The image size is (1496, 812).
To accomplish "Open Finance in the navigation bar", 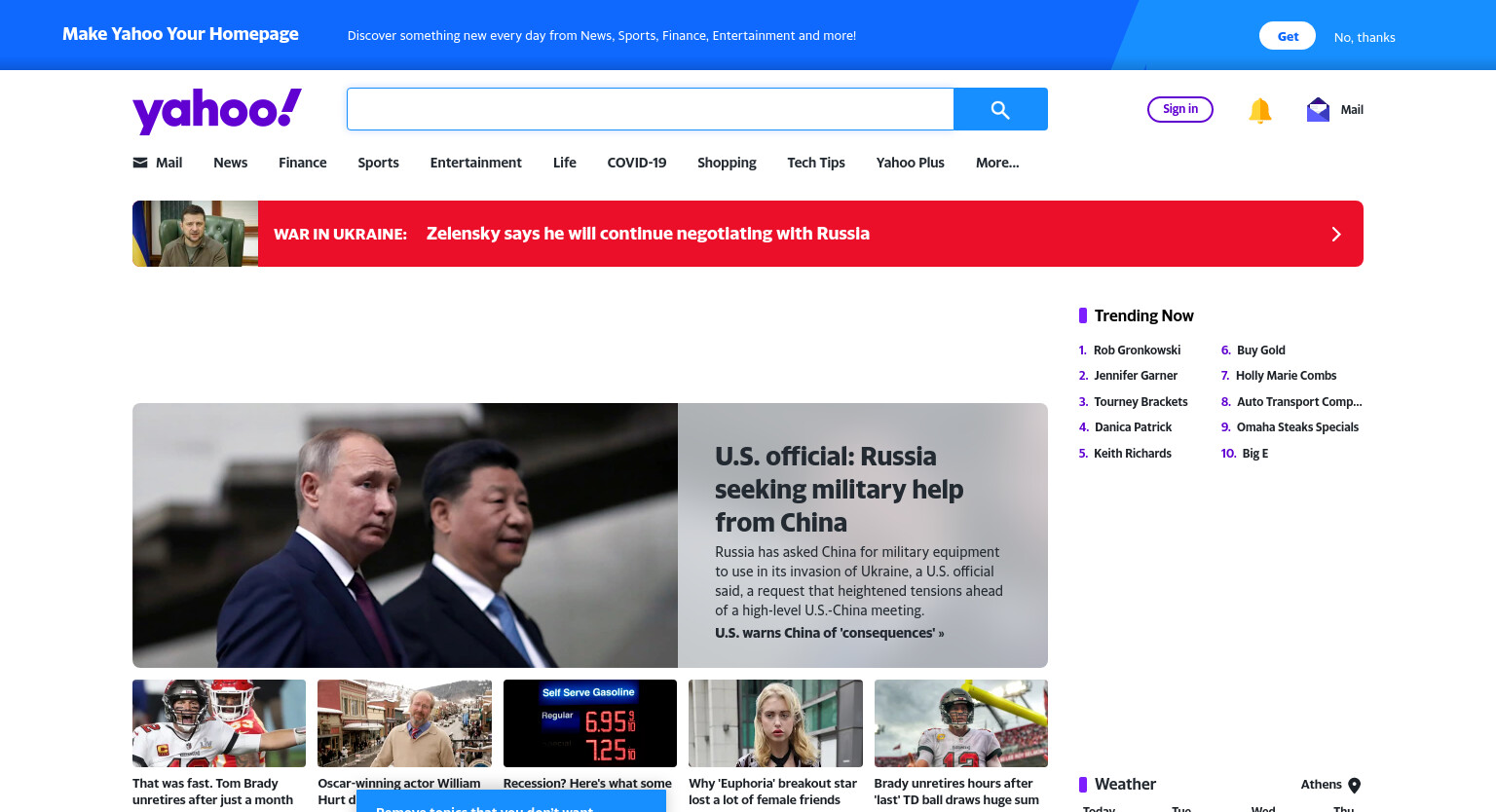I will (303, 163).
